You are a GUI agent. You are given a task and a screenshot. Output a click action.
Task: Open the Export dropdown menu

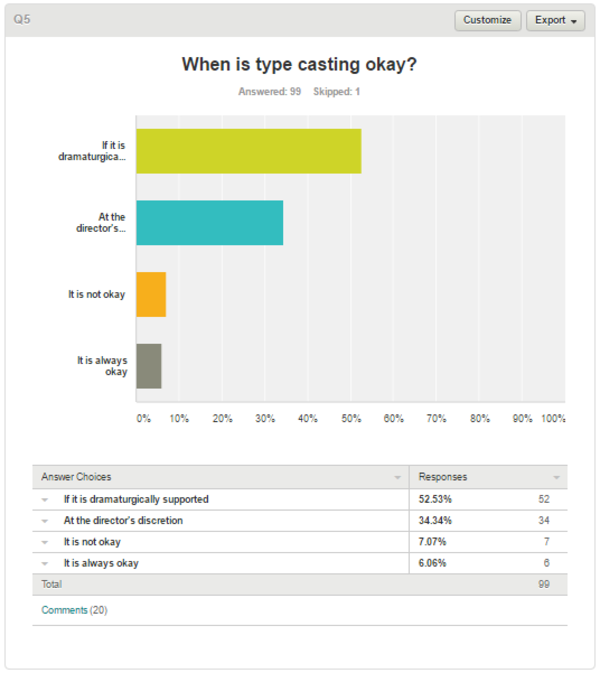pos(555,20)
